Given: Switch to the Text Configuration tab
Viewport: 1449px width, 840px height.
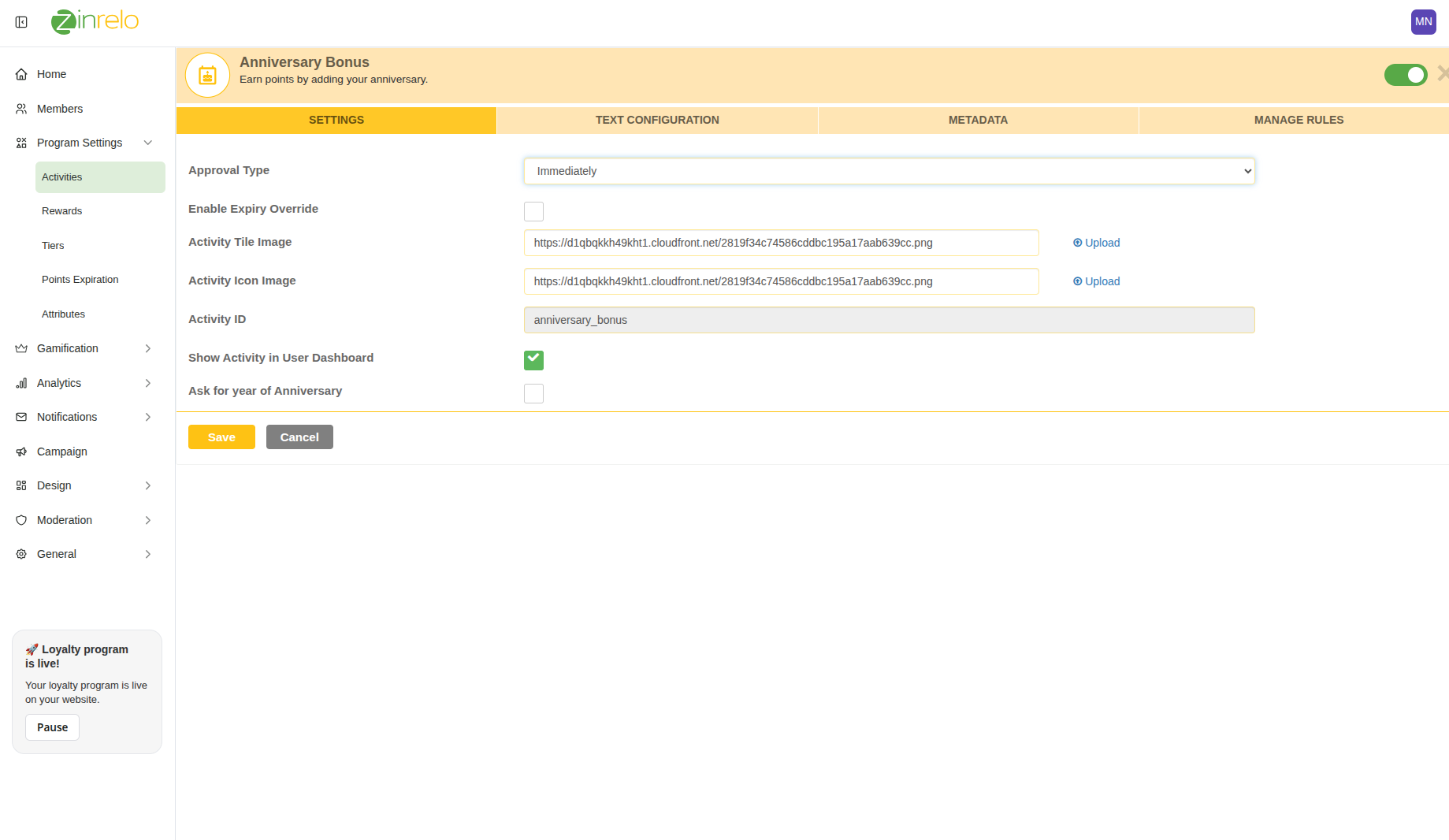Looking at the screenshot, I should coord(657,120).
